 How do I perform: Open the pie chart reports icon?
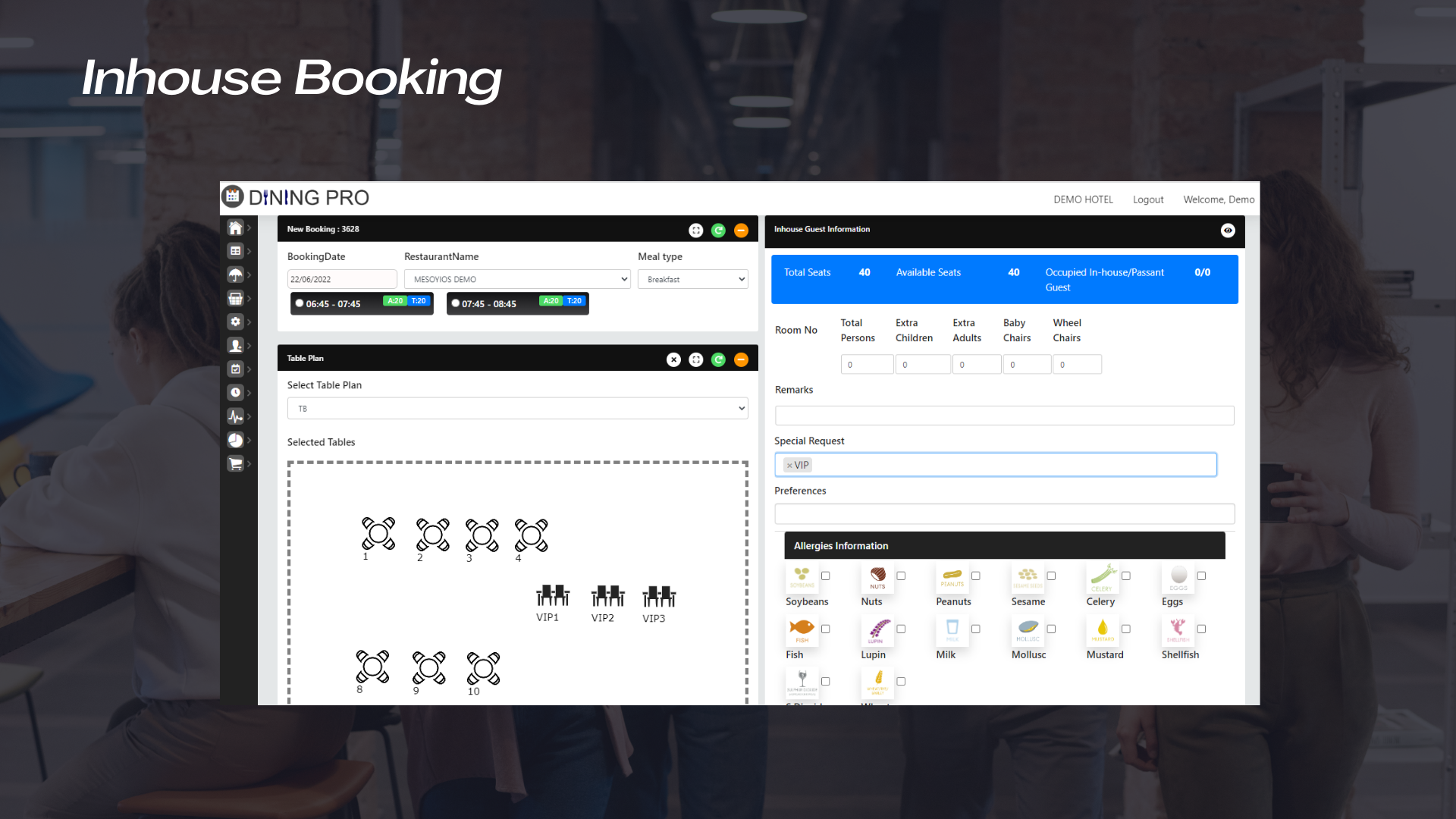pyautogui.click(x=236, y=440)
